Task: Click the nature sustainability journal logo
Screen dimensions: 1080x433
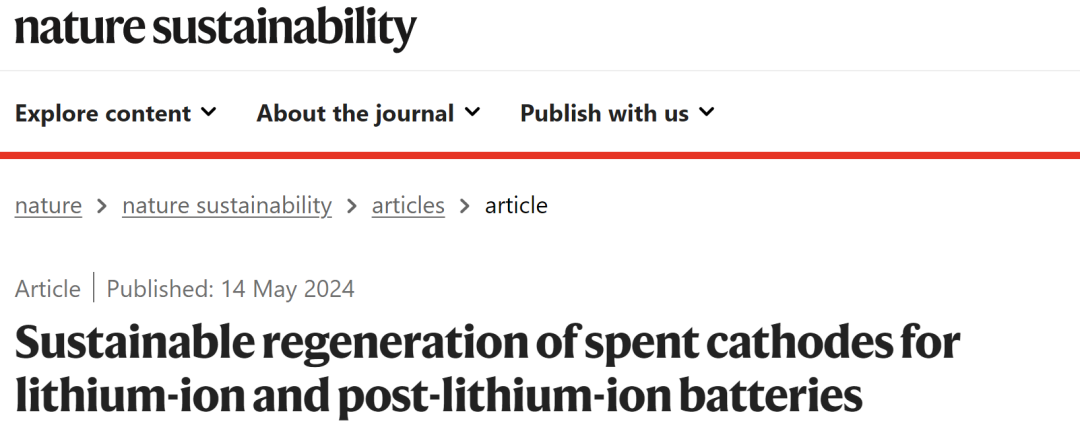Action: click(x=216, y=29)
